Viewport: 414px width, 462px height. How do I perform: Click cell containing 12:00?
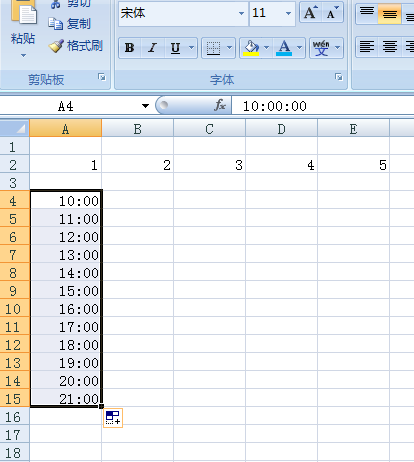pyautogui.click(x=66, y=236)
